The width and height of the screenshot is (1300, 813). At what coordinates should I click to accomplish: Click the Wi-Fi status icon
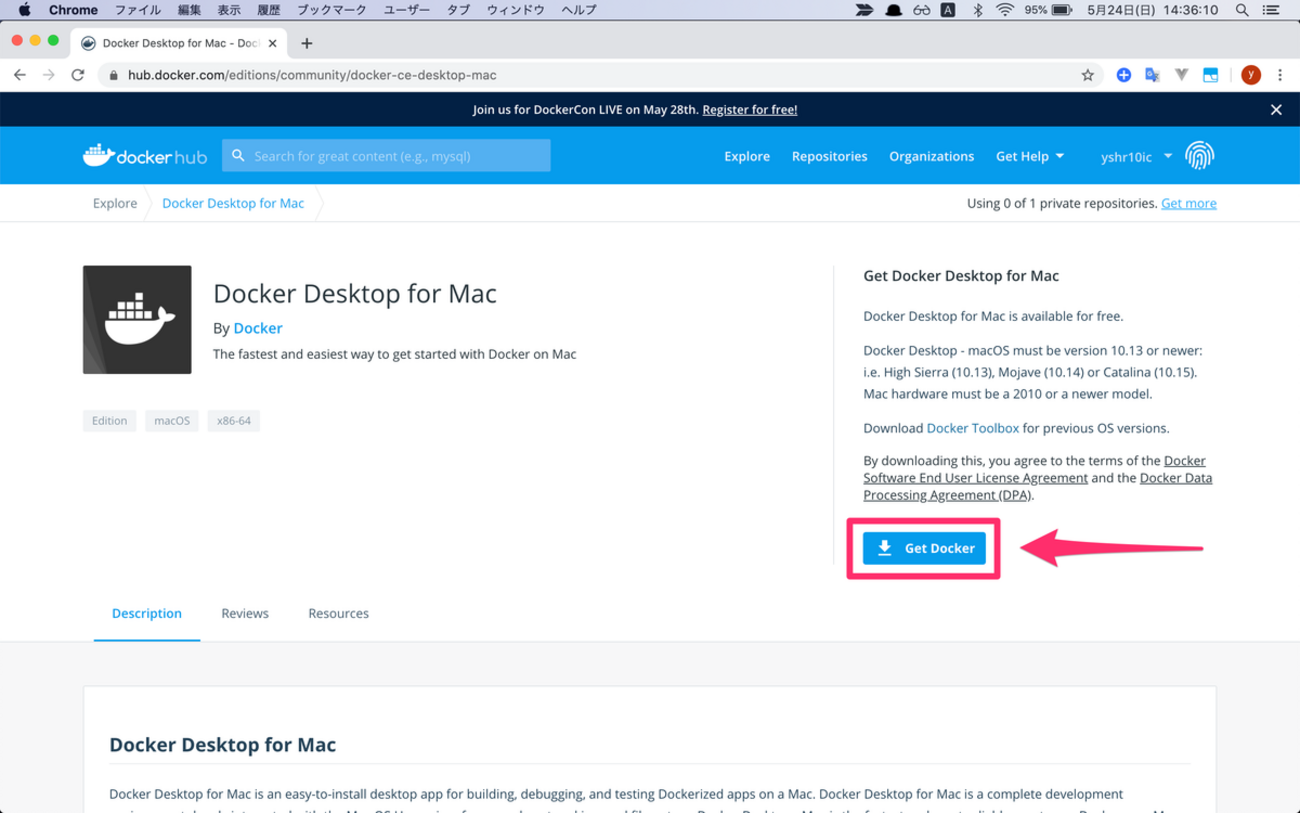click(1005, 10)
